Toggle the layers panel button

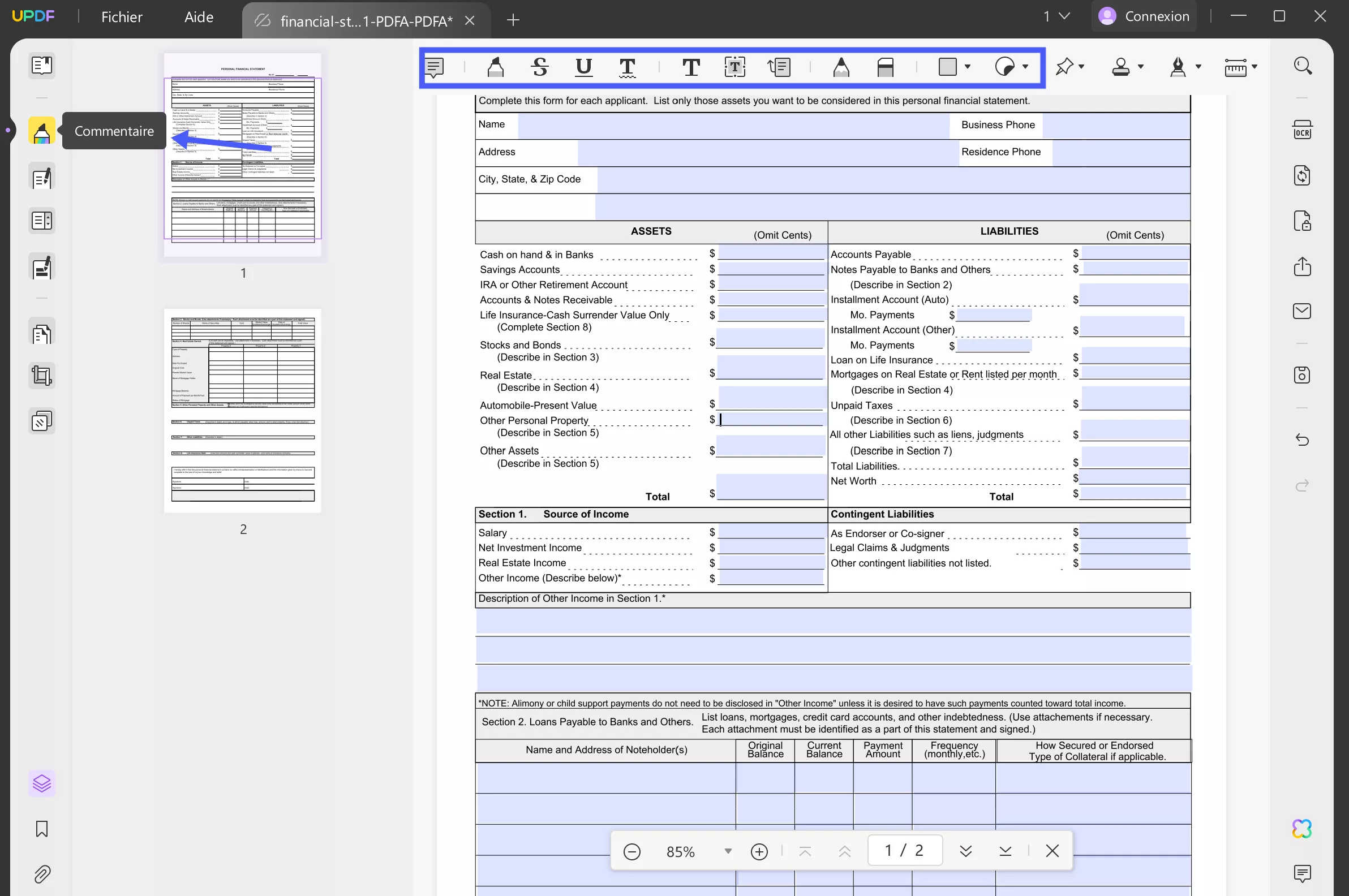pos(42,783)
